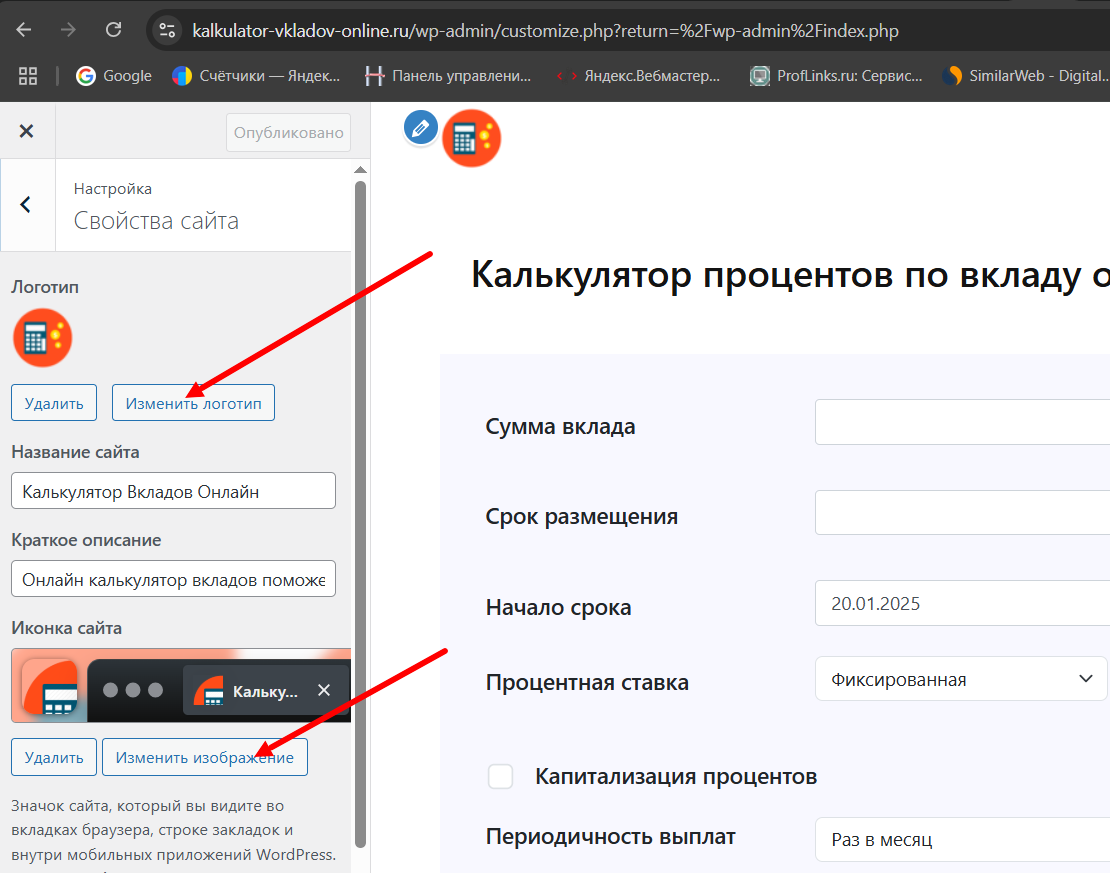Click the Название сайта input field
Image resolution: width=1110 pixels, height=873 pixels.
172,490
